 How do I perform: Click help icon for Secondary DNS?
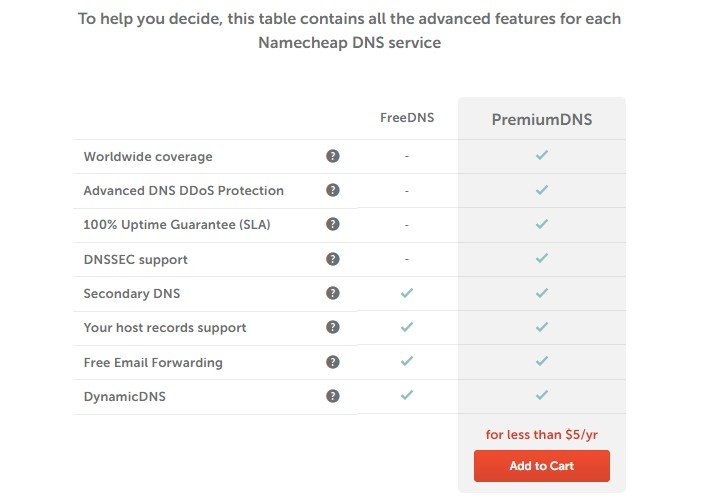pyautogui.click(x=333, y=293)
